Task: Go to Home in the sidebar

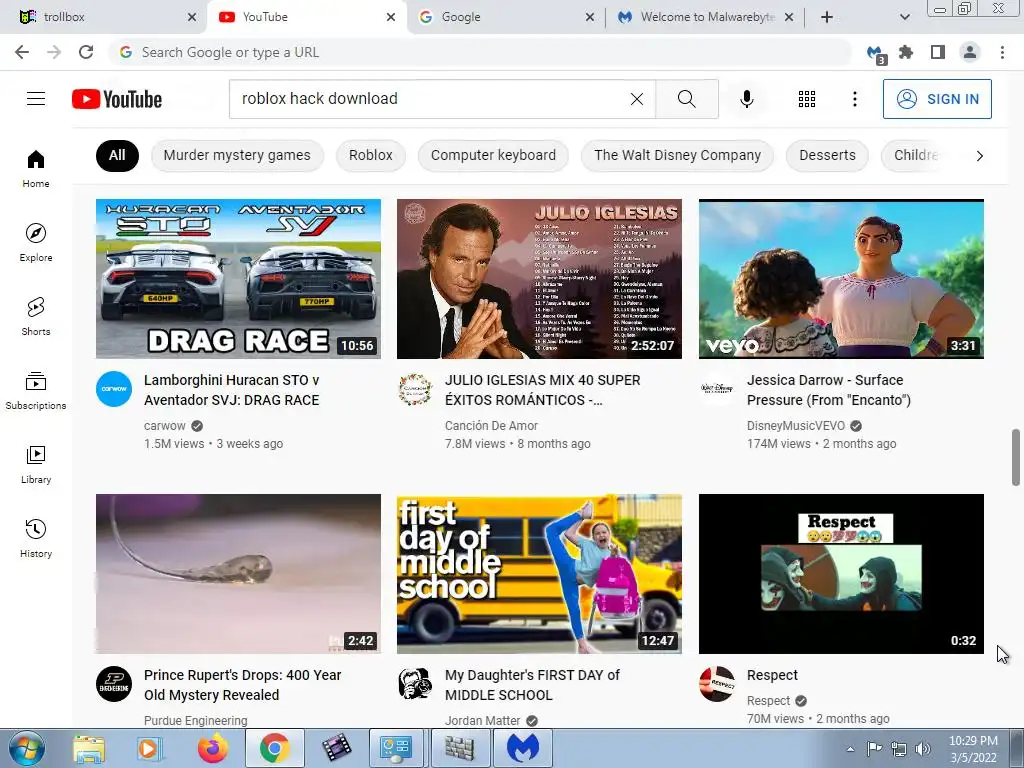Action: click(36, 168)
